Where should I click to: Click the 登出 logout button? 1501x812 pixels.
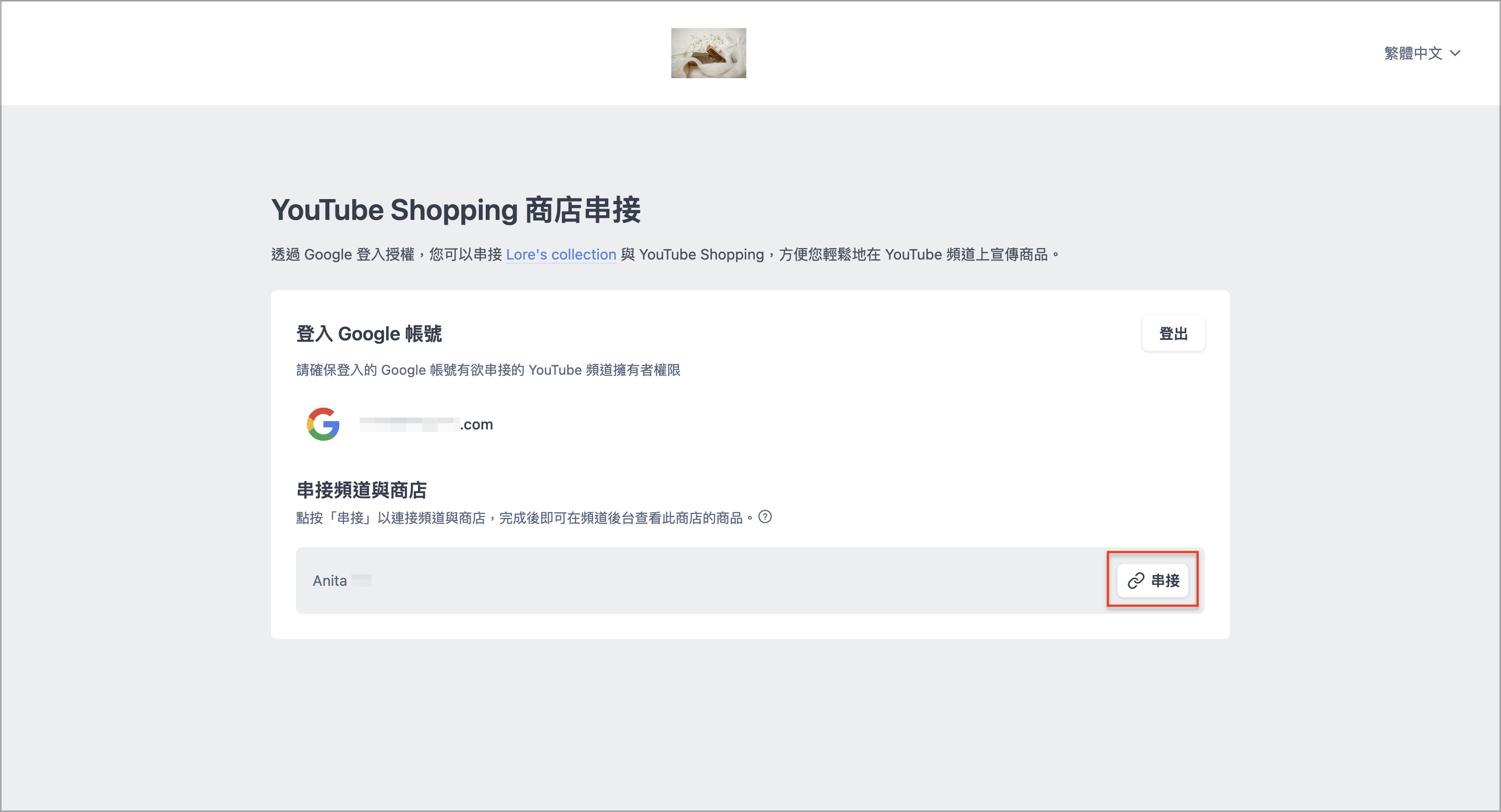[1172, 334]
